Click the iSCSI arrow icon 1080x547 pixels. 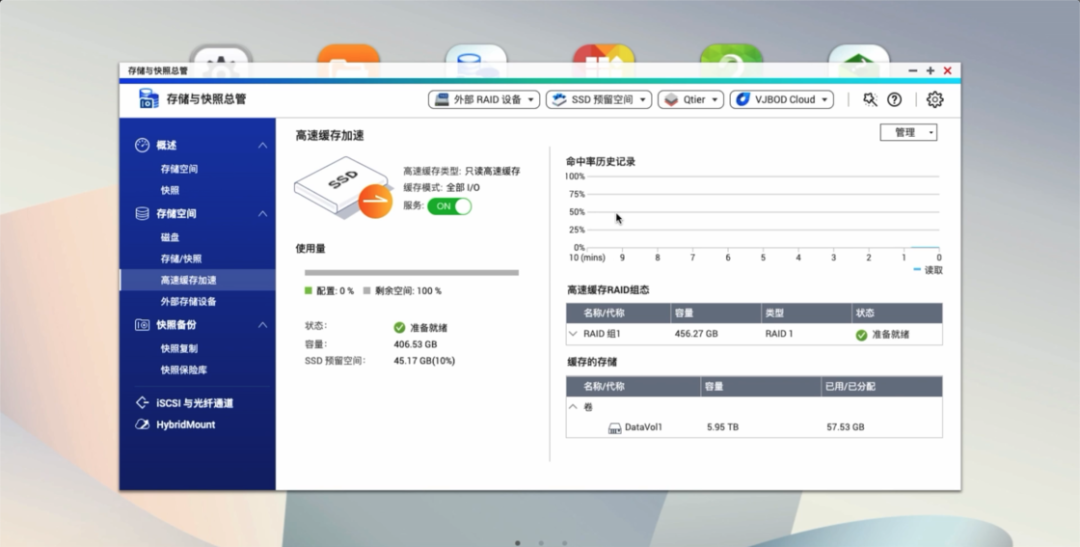(142, 403)
